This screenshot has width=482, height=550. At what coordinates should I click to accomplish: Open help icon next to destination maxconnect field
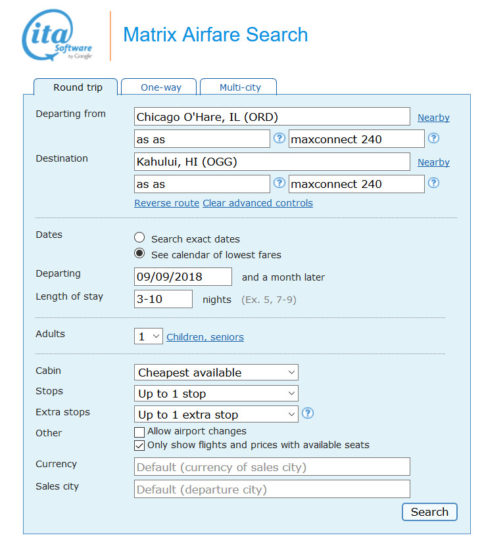[434, 183]
